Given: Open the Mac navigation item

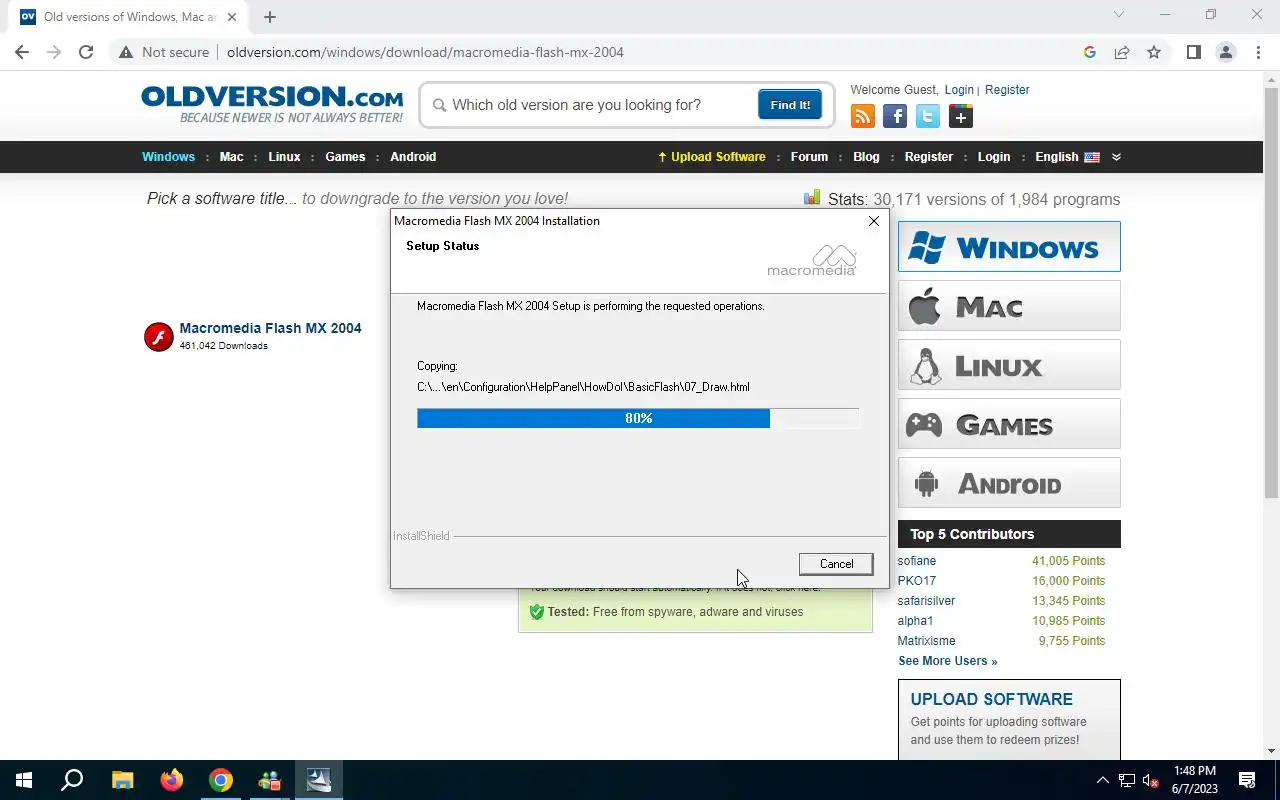Looking at the screenshot, I should point(231,157).
